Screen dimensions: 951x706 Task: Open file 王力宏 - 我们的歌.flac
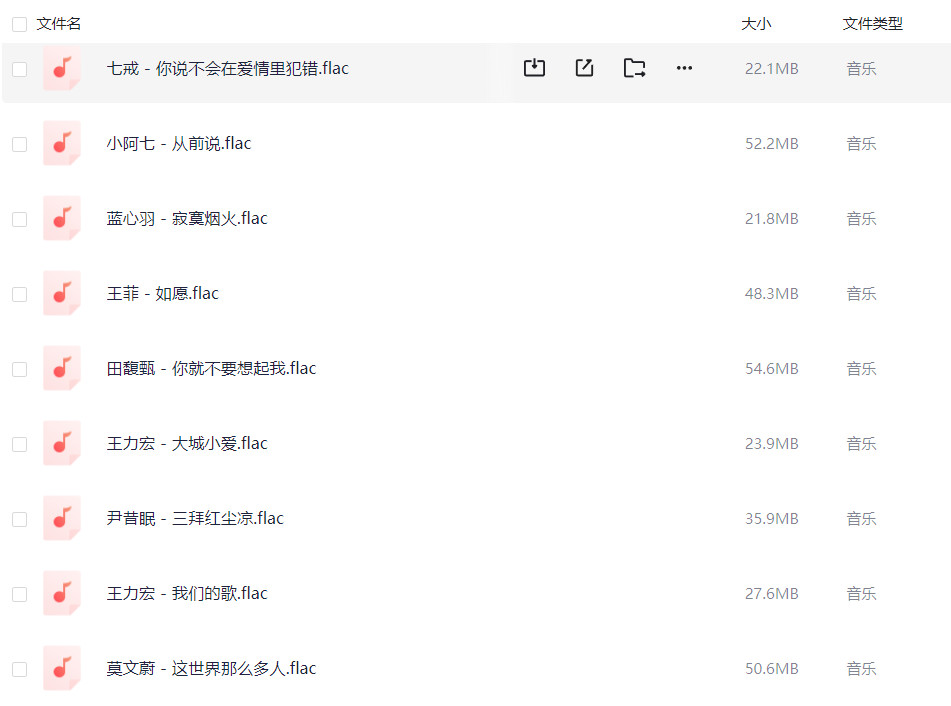point(187,594)
